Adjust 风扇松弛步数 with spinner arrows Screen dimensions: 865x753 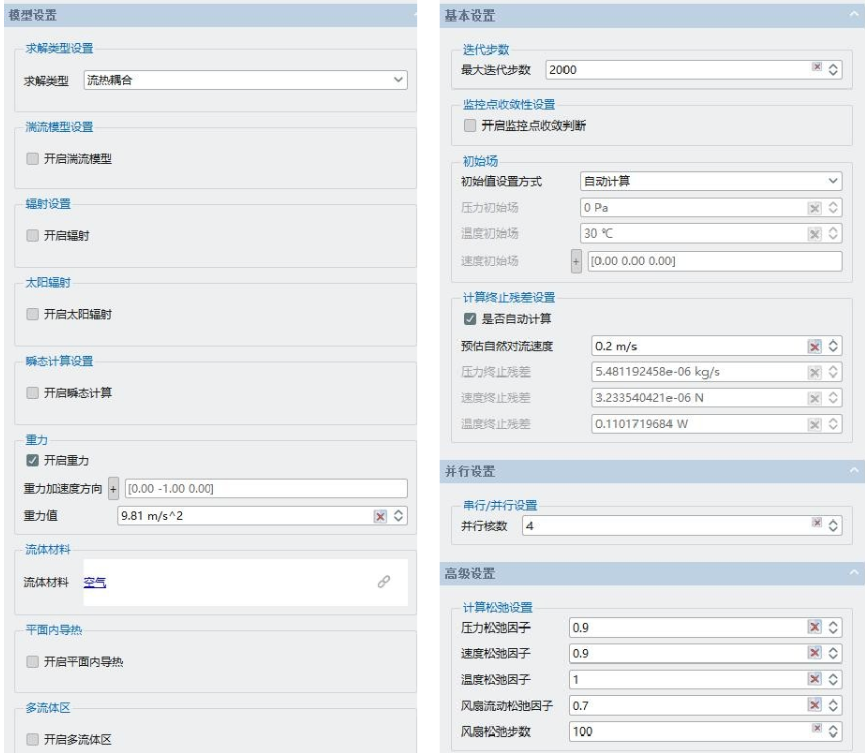[x=834, y=732]
